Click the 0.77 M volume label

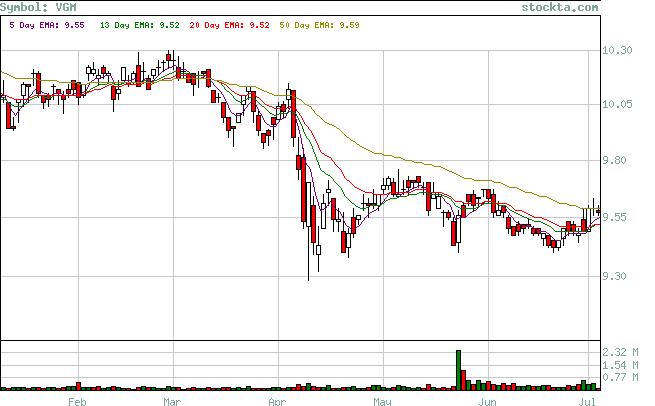click(x=620, y=377)
